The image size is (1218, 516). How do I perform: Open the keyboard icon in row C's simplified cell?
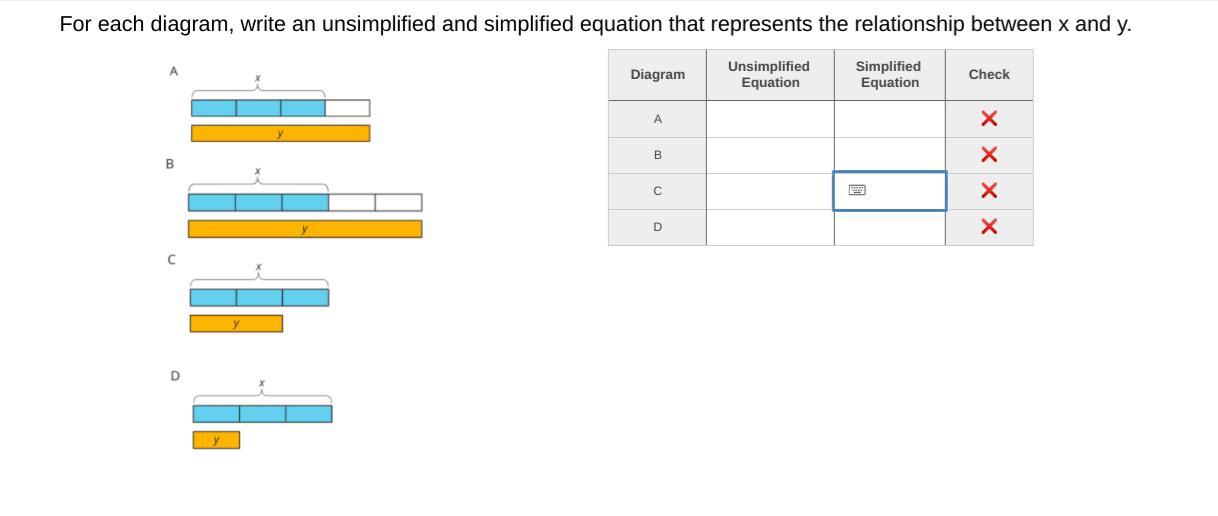pyautogui.click(x=857, y=190)
